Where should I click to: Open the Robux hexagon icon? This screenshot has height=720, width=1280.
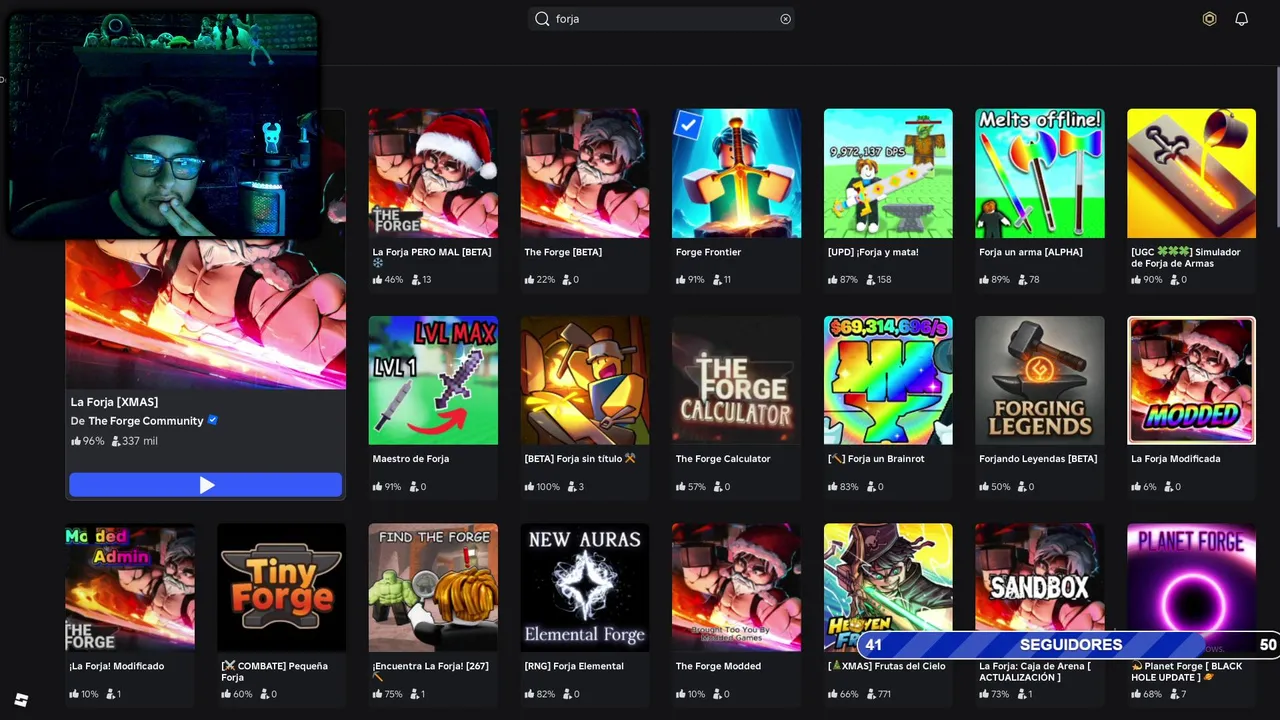click(x=1209, y=19)
